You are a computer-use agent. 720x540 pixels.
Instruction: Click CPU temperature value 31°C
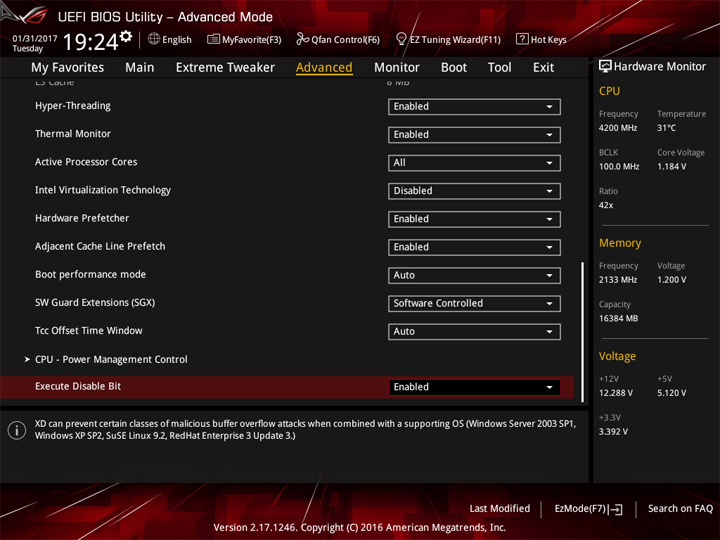(666, 128)
